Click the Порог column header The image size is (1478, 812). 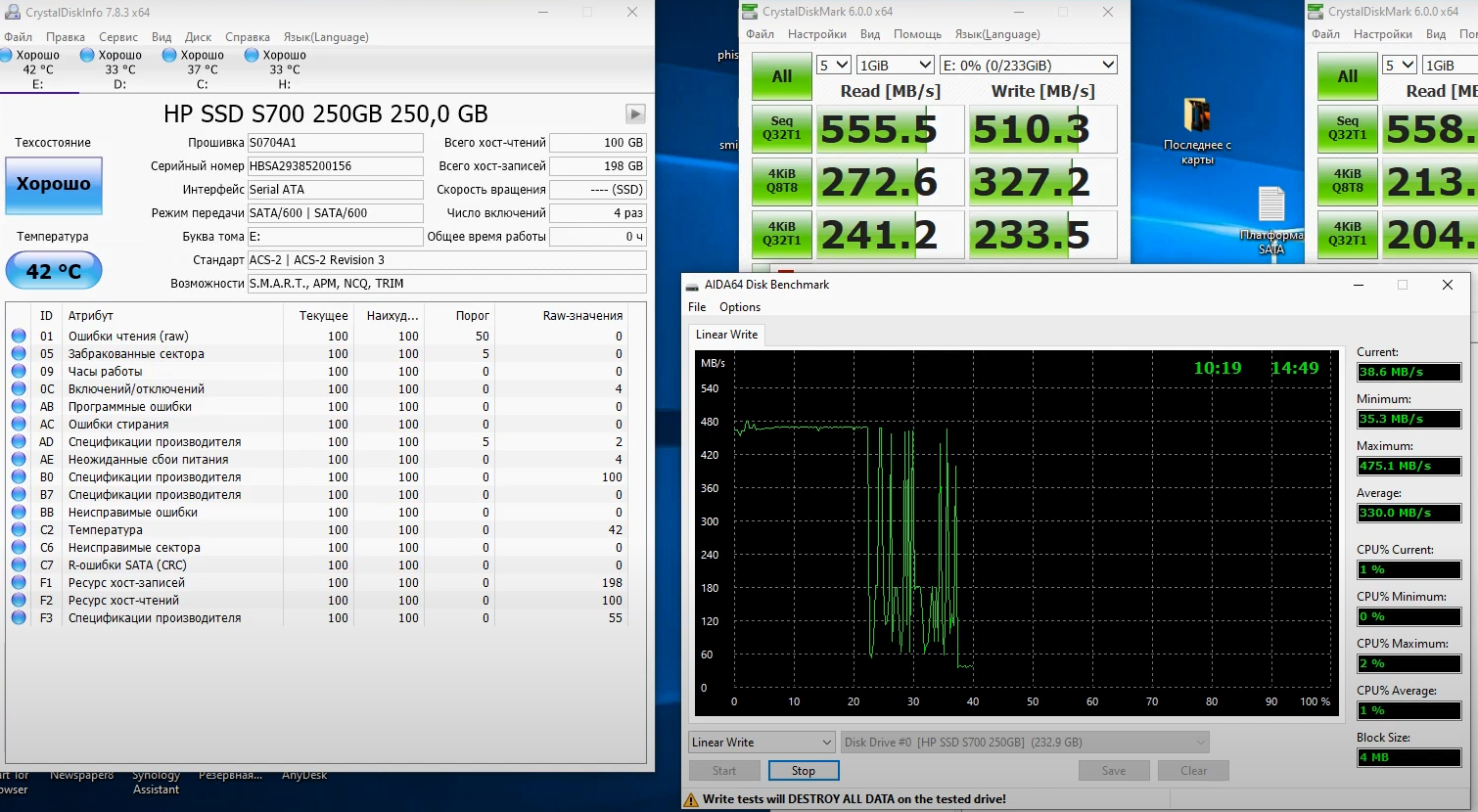[473, 316]
